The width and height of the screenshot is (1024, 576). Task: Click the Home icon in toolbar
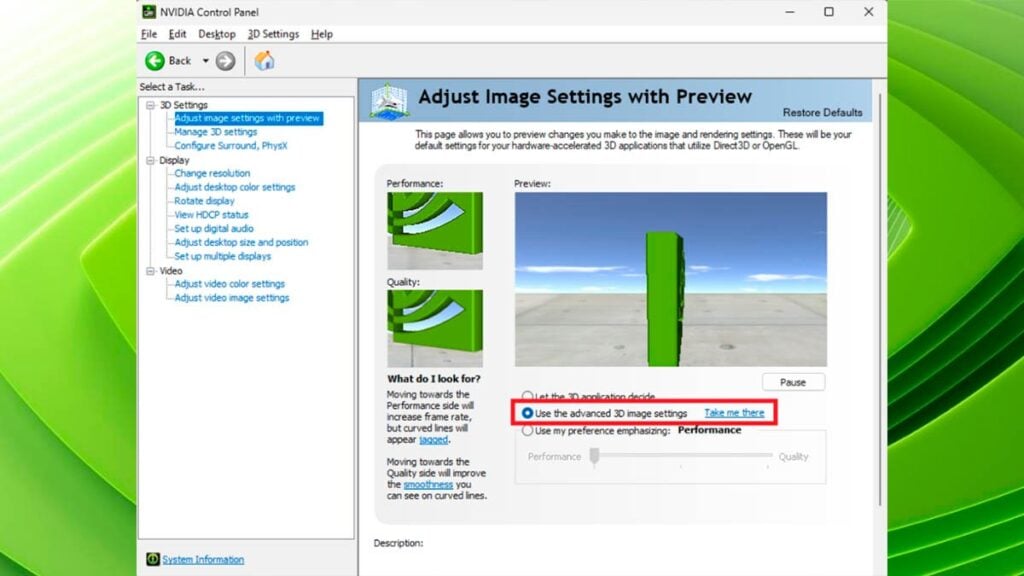pos(264,61)
